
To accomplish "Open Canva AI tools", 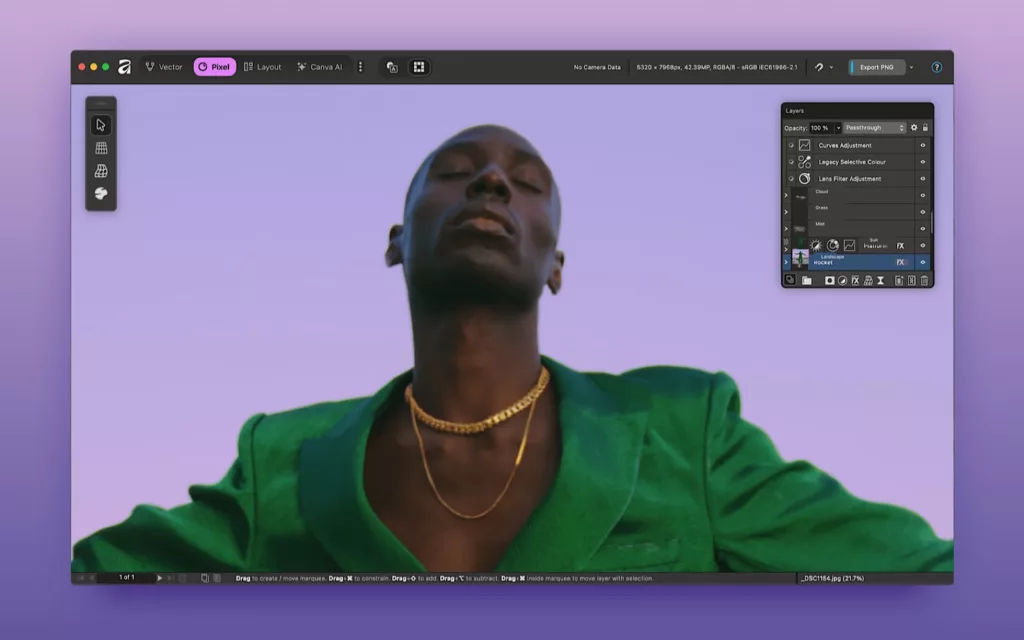I will click(319, 67).
